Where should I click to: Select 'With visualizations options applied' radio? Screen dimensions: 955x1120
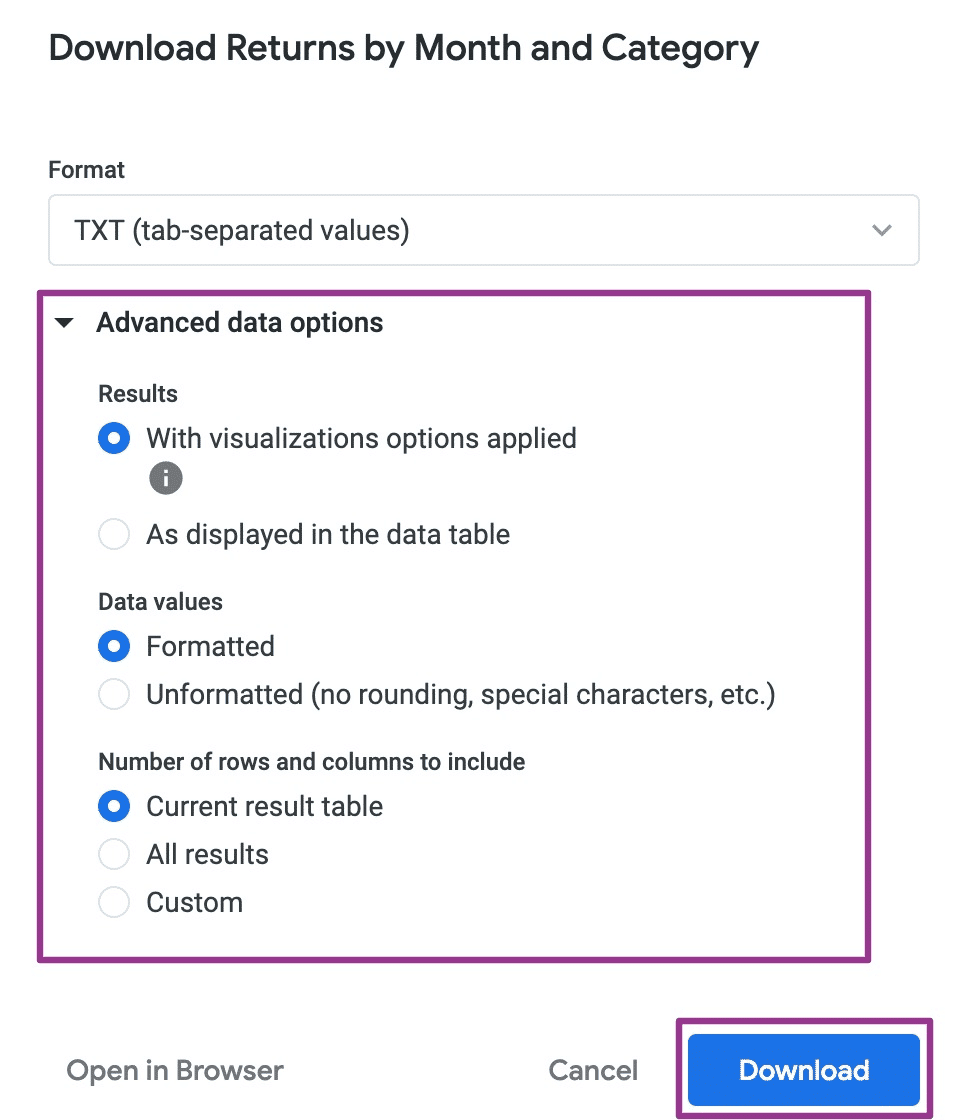point(114,439)
